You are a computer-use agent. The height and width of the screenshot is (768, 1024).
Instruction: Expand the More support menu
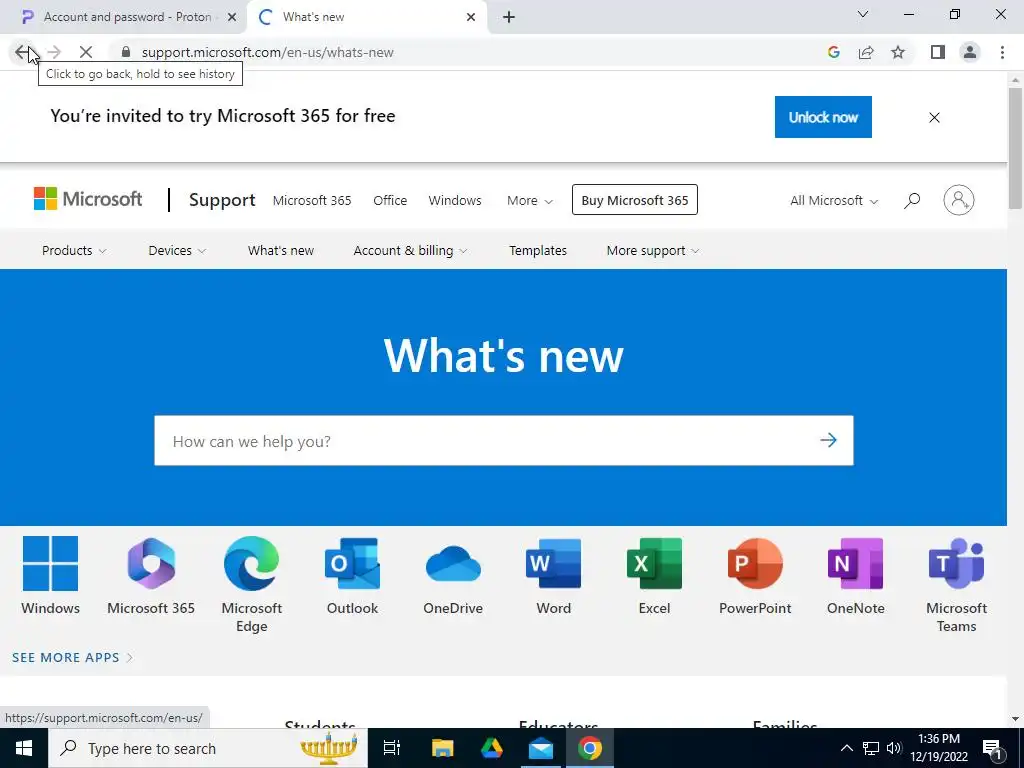tap(653, 251)
